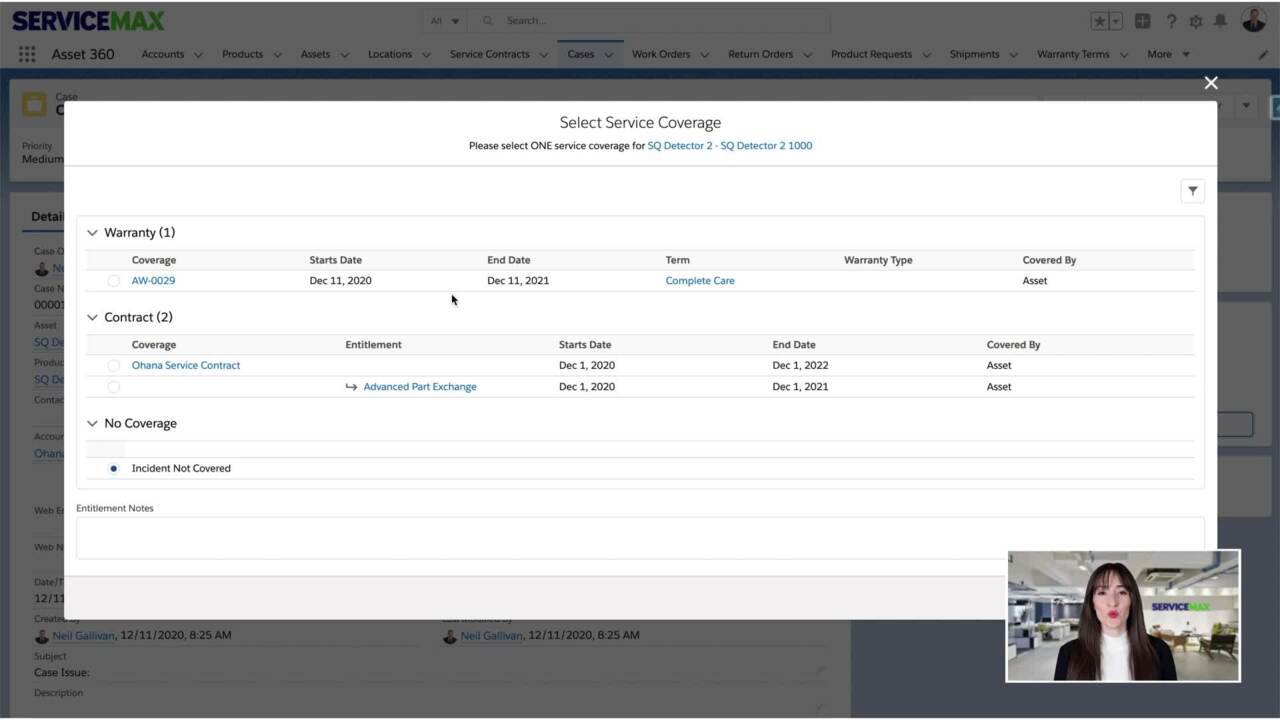Close the Select Service Coverage dialog

click(x=1211, y=83)
